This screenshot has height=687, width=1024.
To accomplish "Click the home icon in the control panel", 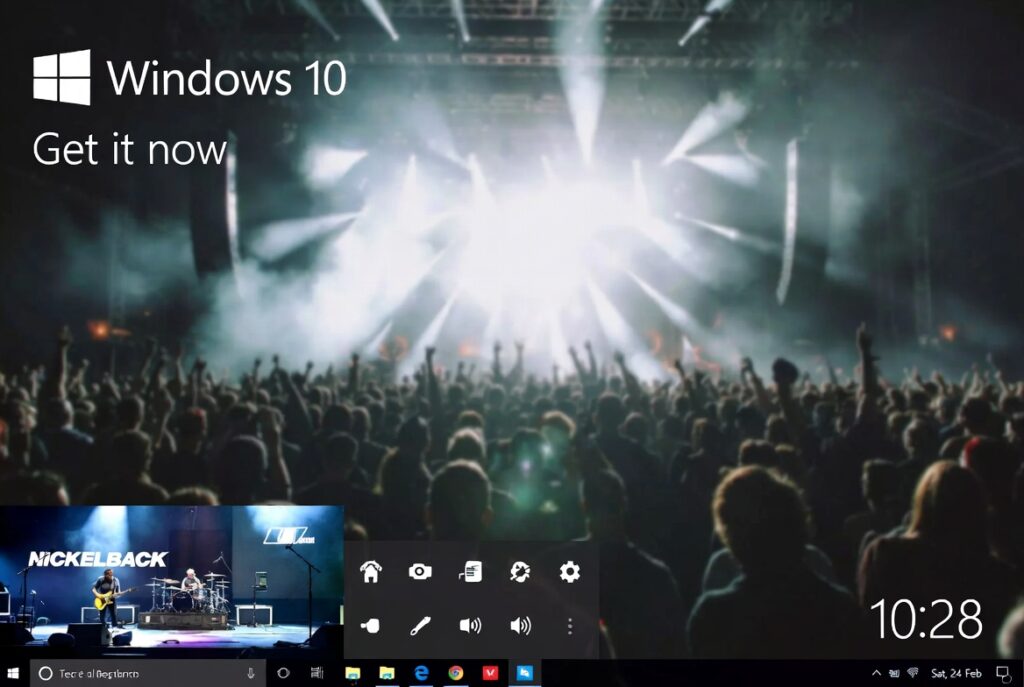I will click(371, 572).
